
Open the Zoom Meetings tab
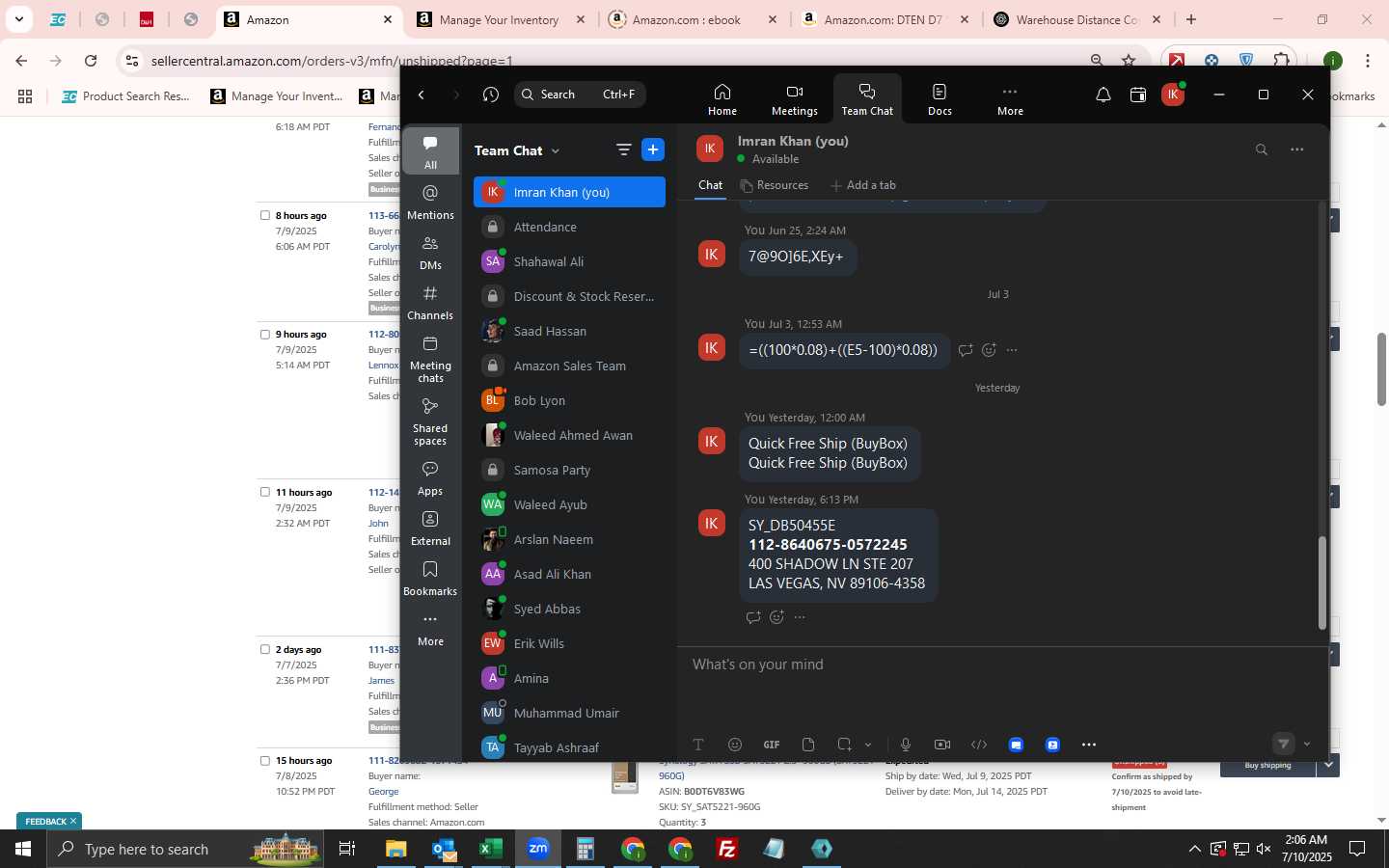(x=794, y=99)
